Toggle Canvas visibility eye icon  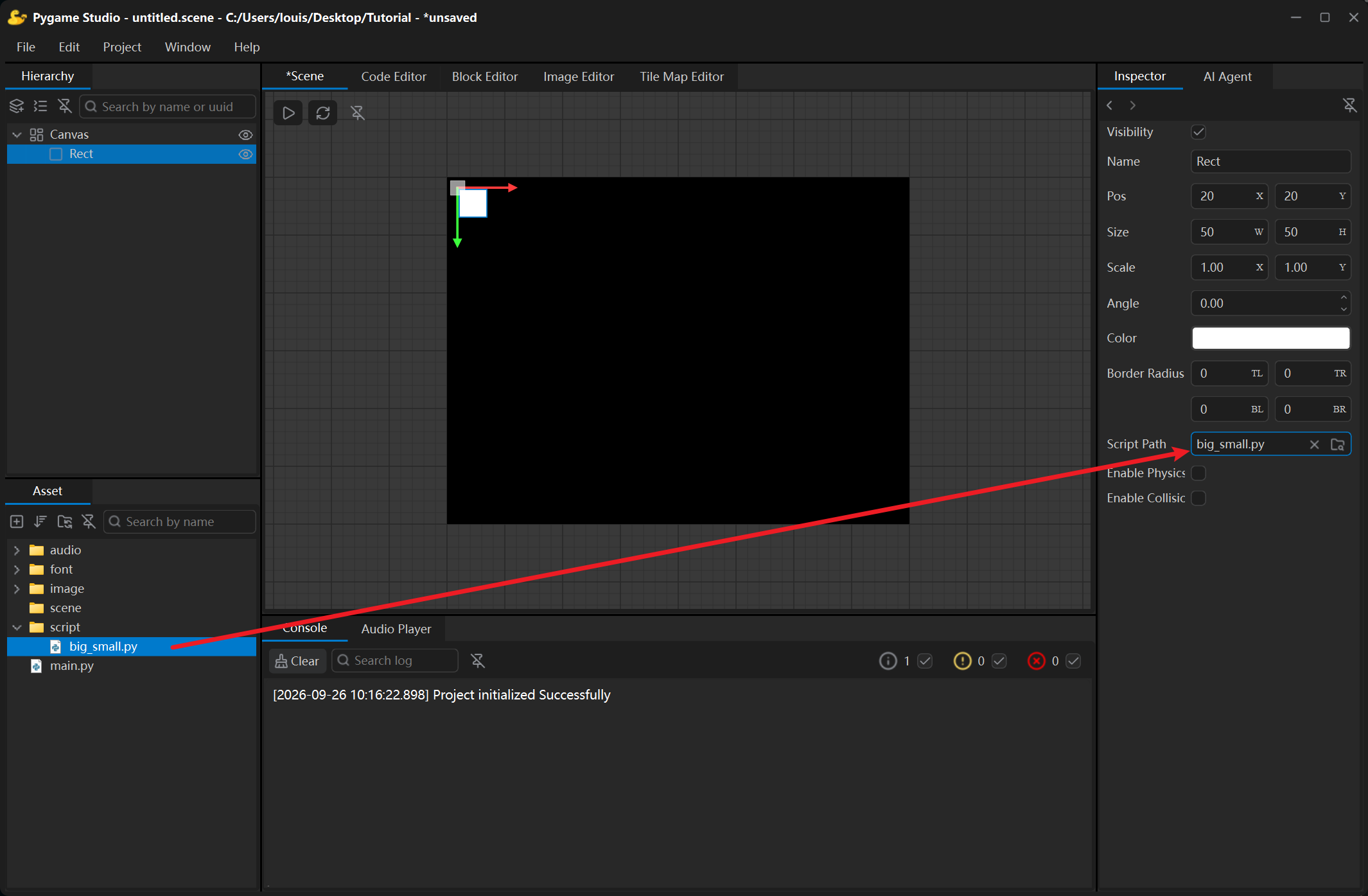[x=245, y=135]
